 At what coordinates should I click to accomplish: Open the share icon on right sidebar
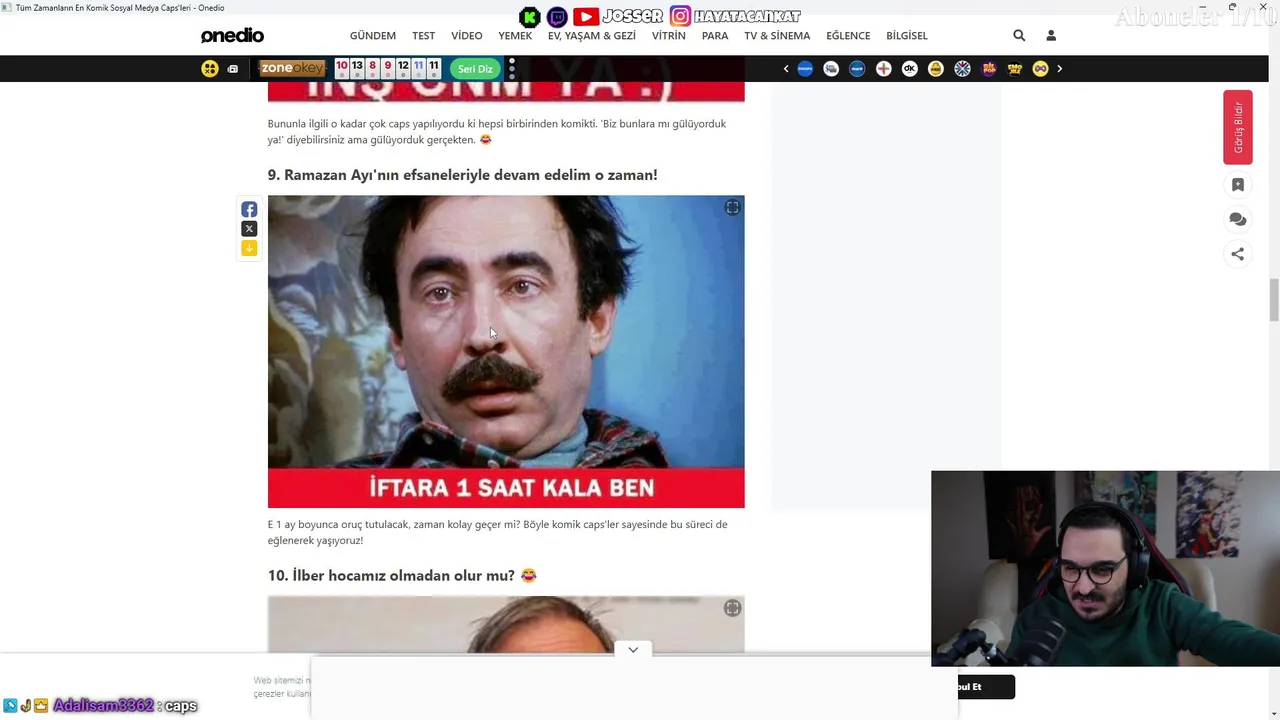tap(1238, 254)
